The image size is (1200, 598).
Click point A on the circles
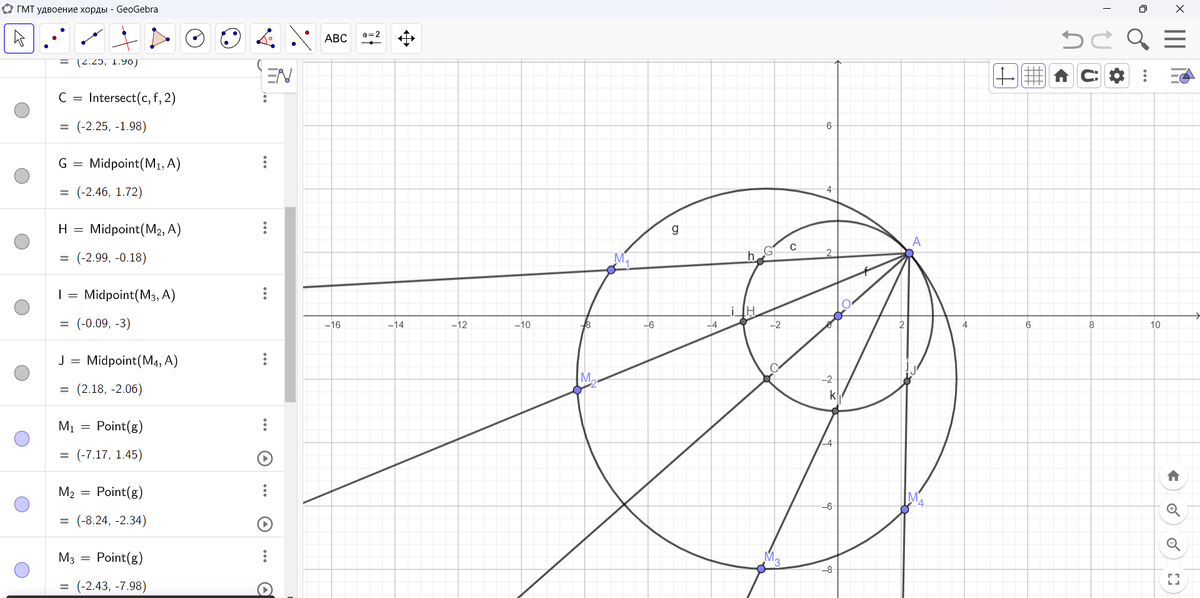click(909, 253)
